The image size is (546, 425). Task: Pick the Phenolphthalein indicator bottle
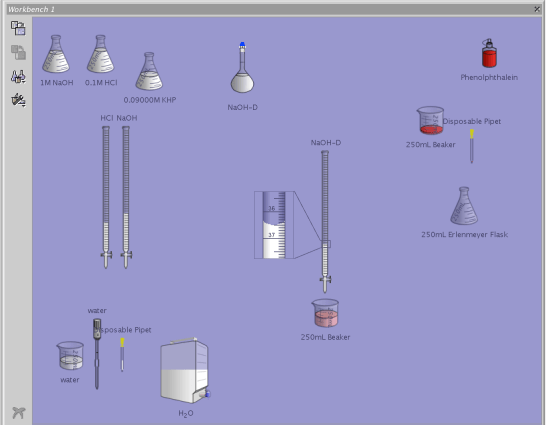point(489,53)
